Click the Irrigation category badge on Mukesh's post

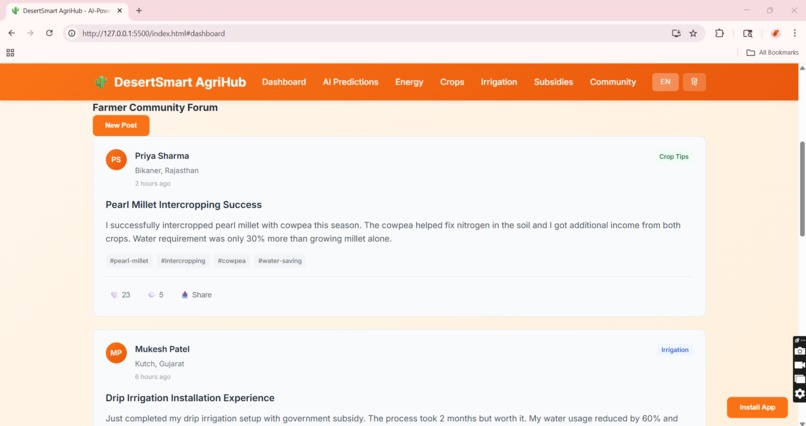[675, 350]
